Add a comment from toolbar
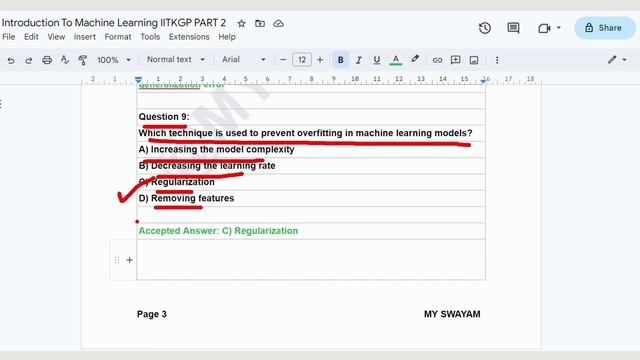The width and height of the screenshot is (640, 360). [x=456, y=60]
